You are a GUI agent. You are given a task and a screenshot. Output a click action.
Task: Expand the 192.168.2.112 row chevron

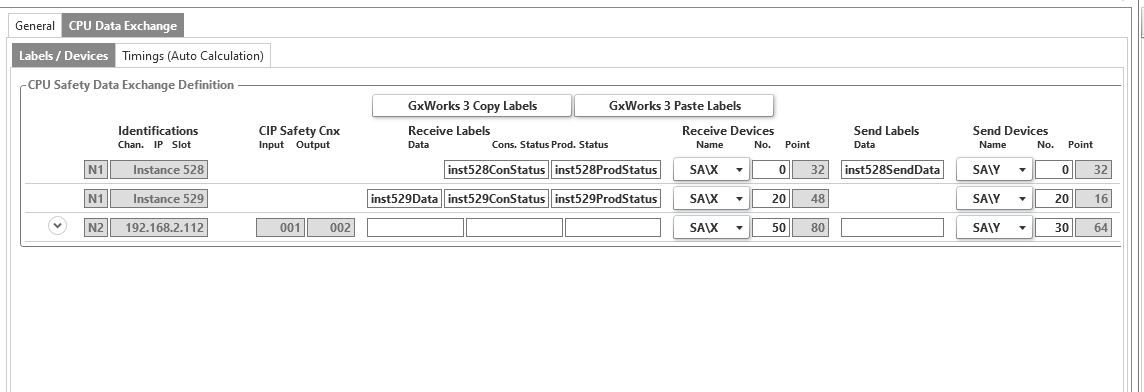click(x=58, y=226)
